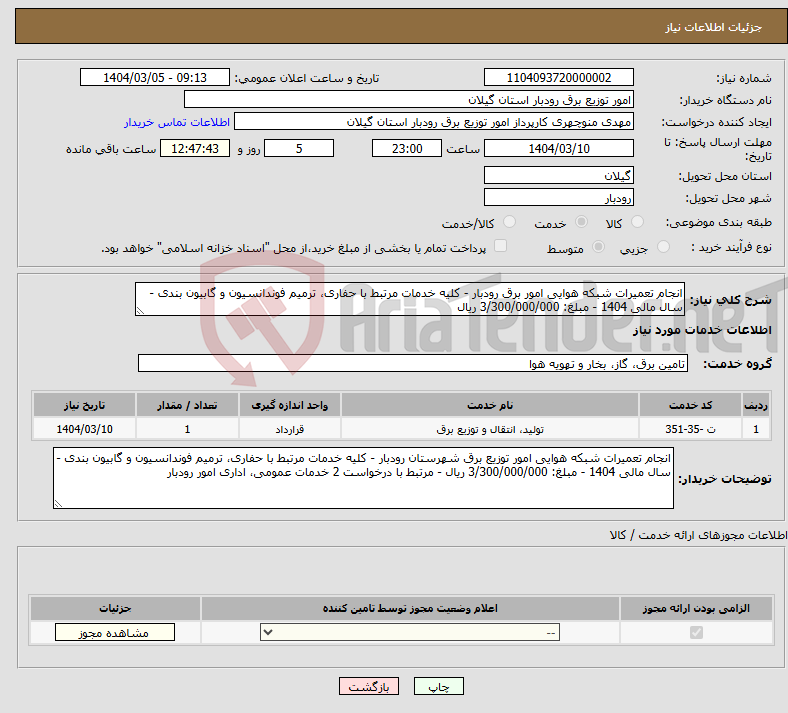Toggle the الزامی بودن ارائه مجوز checkbox
788x713 pixels.
696,632
